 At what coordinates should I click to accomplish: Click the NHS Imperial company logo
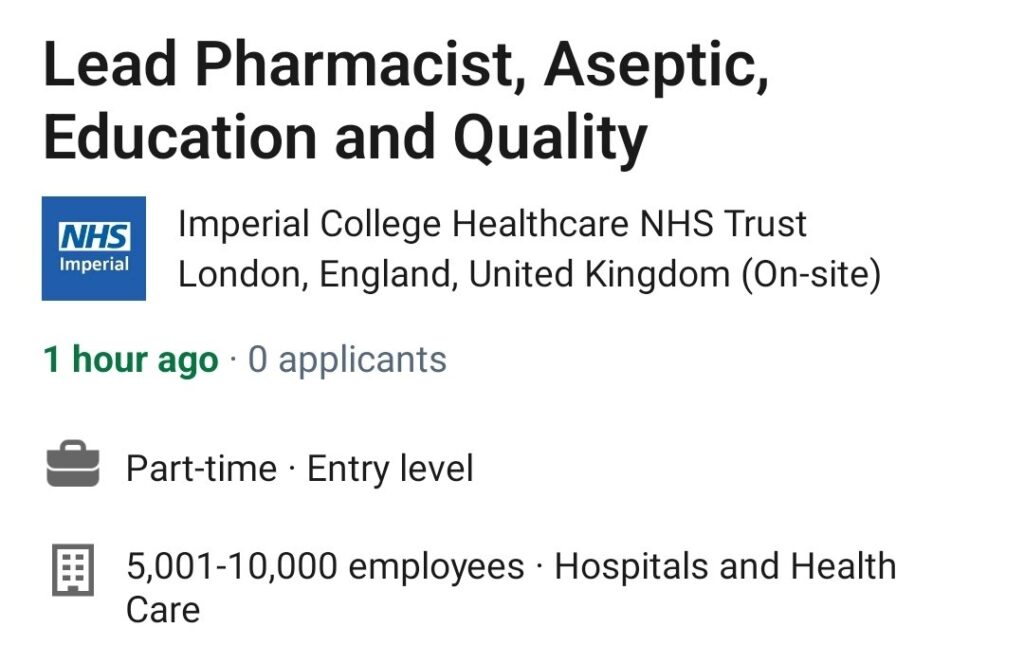tap(94, 248)
